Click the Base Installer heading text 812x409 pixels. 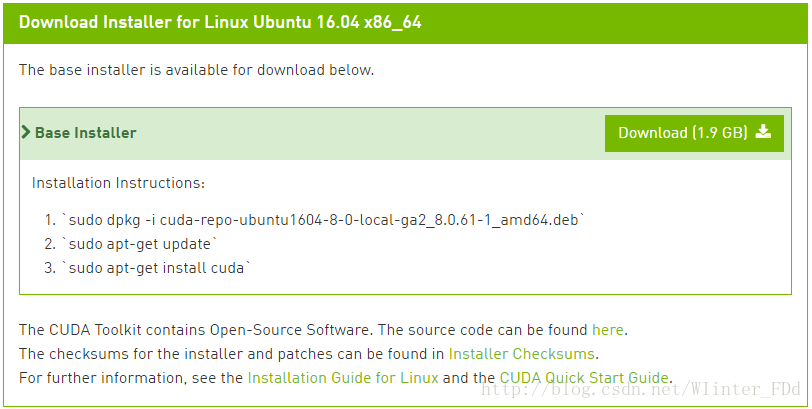point(85,133)
